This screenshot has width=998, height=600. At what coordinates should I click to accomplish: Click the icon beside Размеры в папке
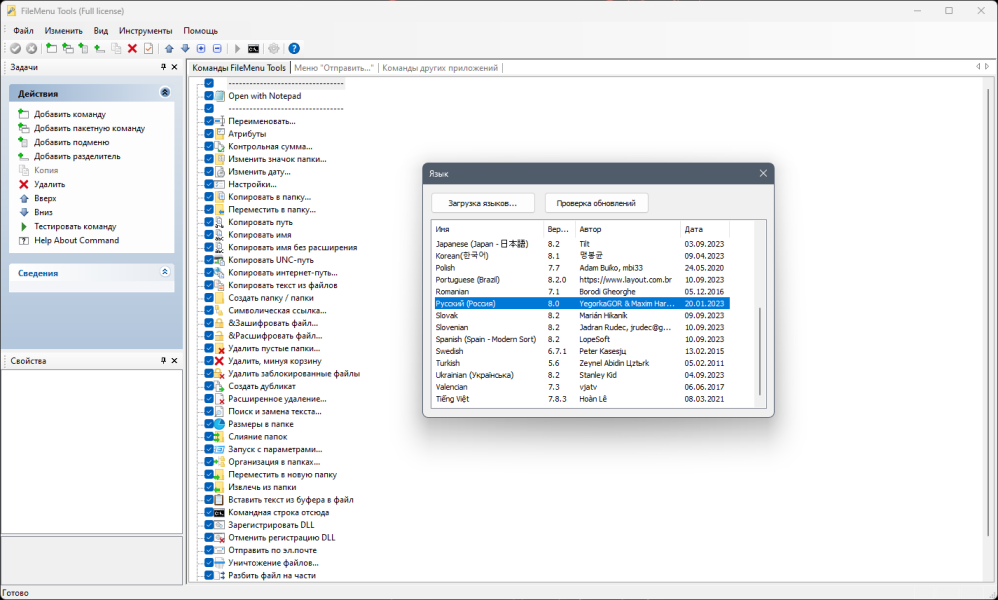[220, 424]
